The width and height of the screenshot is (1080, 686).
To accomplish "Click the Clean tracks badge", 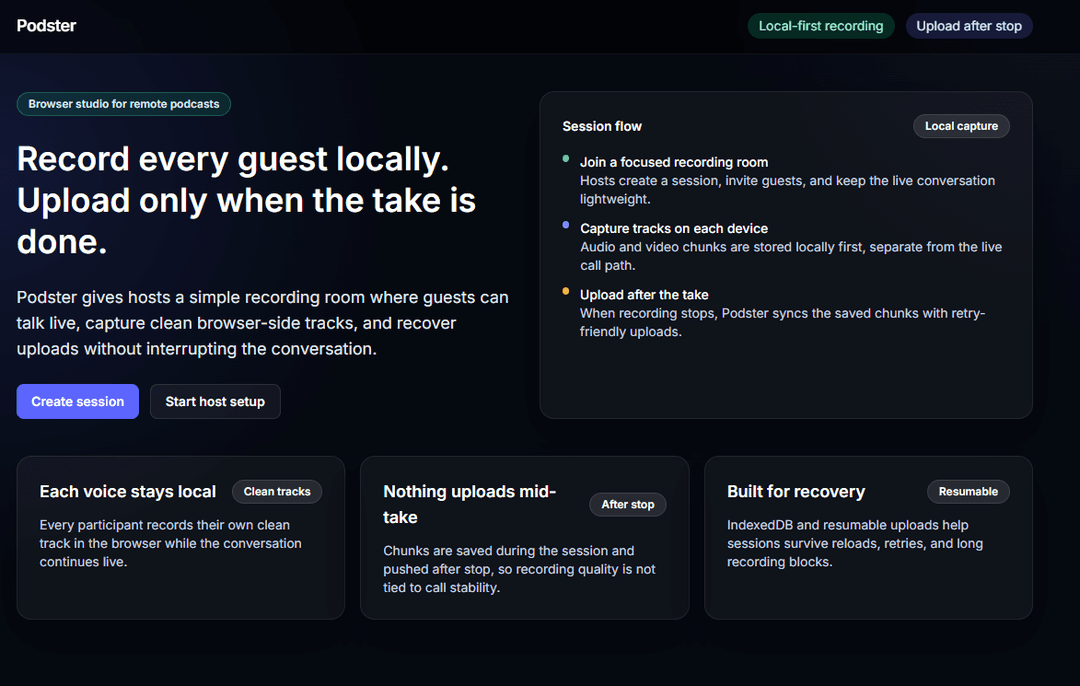I will click(x=277, y=492).
